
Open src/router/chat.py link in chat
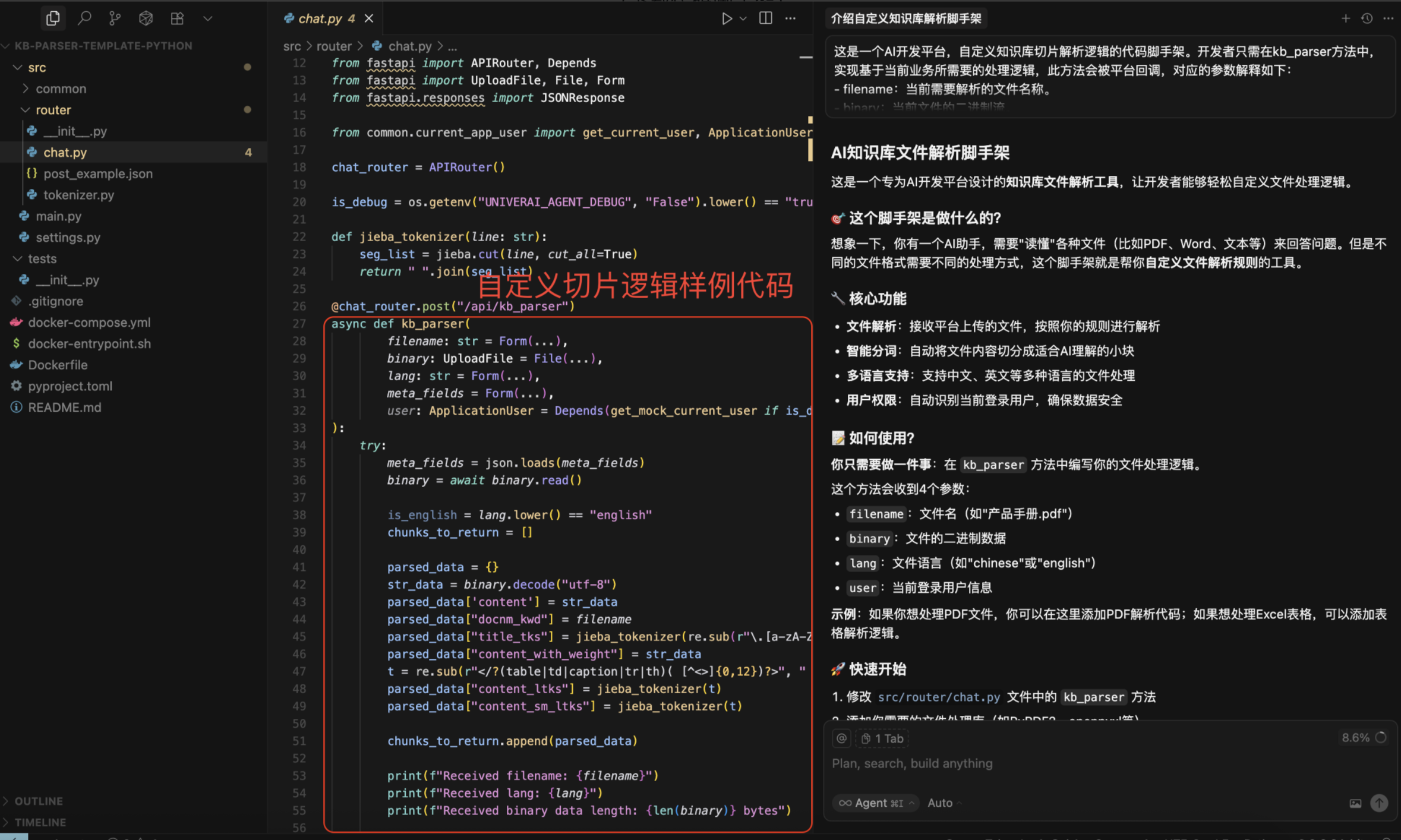coord(939,697)
